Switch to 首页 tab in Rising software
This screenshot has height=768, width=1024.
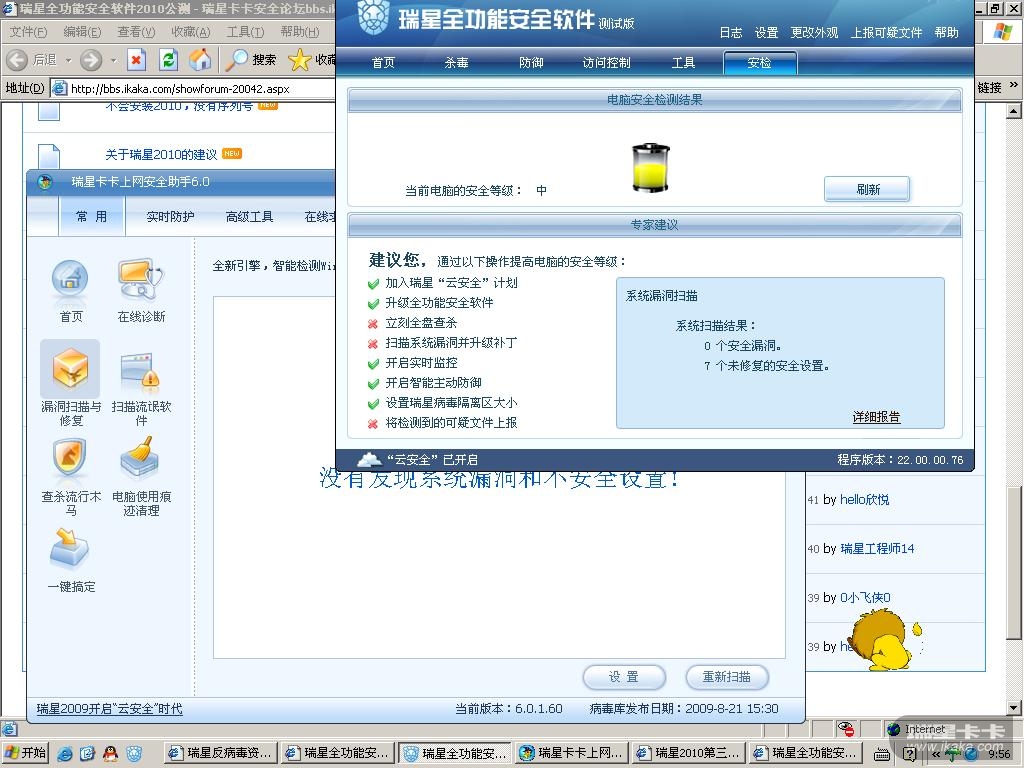383,63
